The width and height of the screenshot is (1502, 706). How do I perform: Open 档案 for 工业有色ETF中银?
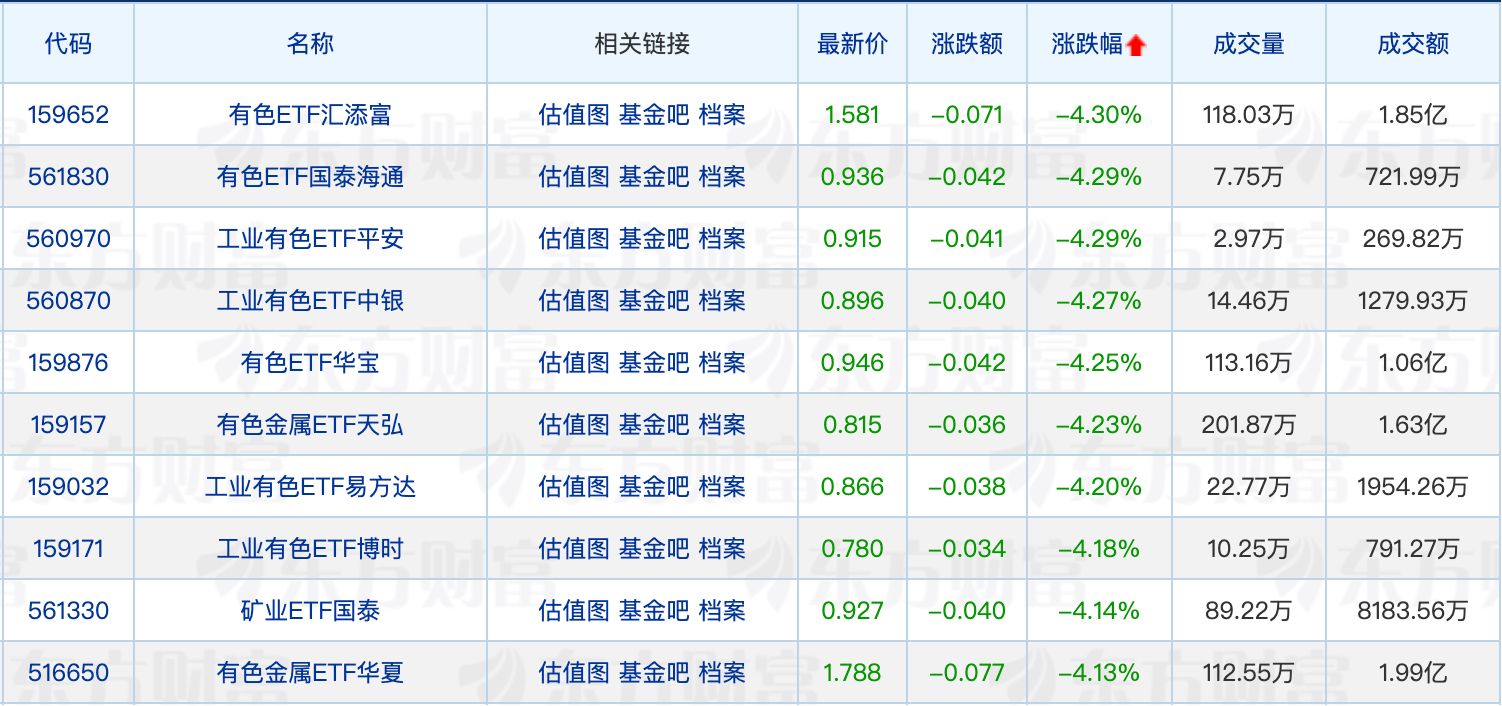(722, 301)
